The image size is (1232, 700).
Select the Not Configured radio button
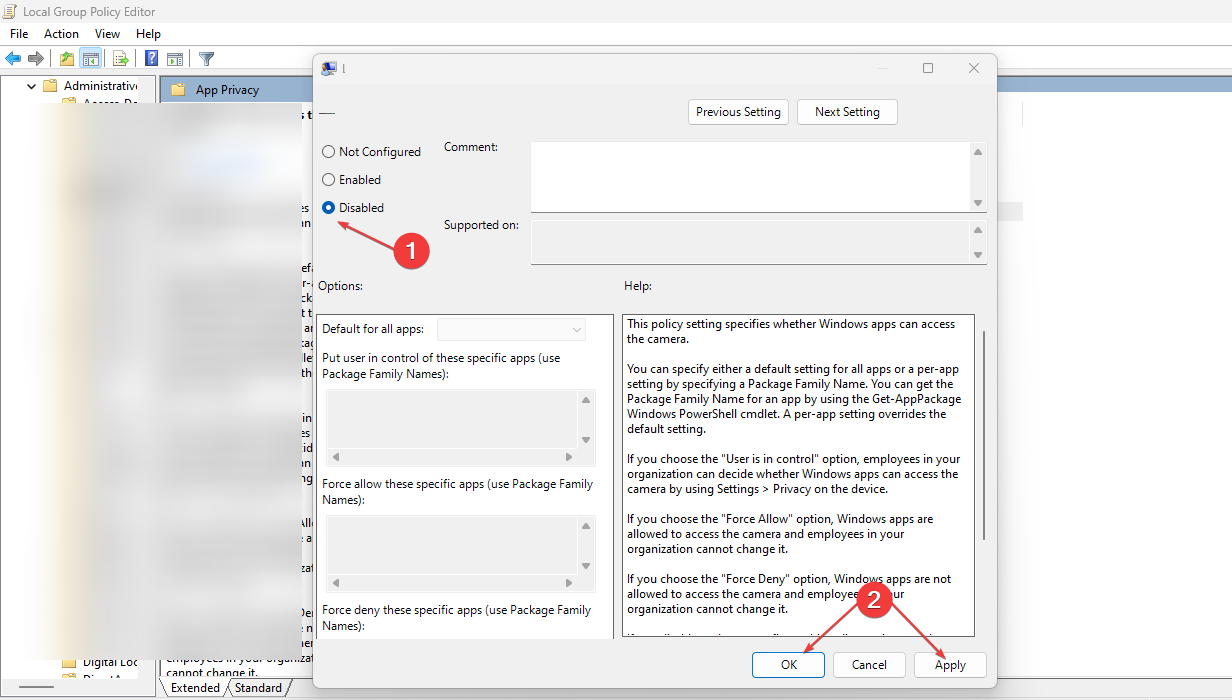pyautogui.click(x=328, y=152)
